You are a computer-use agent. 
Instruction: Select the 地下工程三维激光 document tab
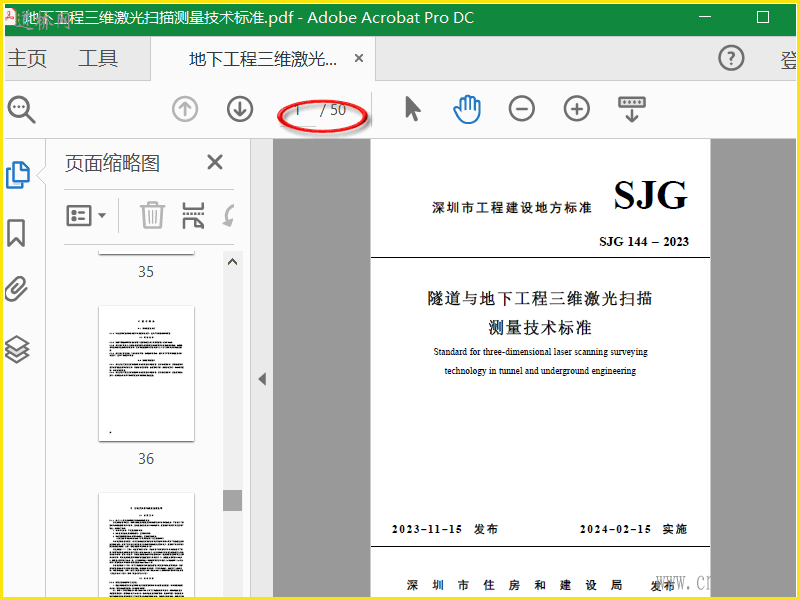[x=263, y=59]
